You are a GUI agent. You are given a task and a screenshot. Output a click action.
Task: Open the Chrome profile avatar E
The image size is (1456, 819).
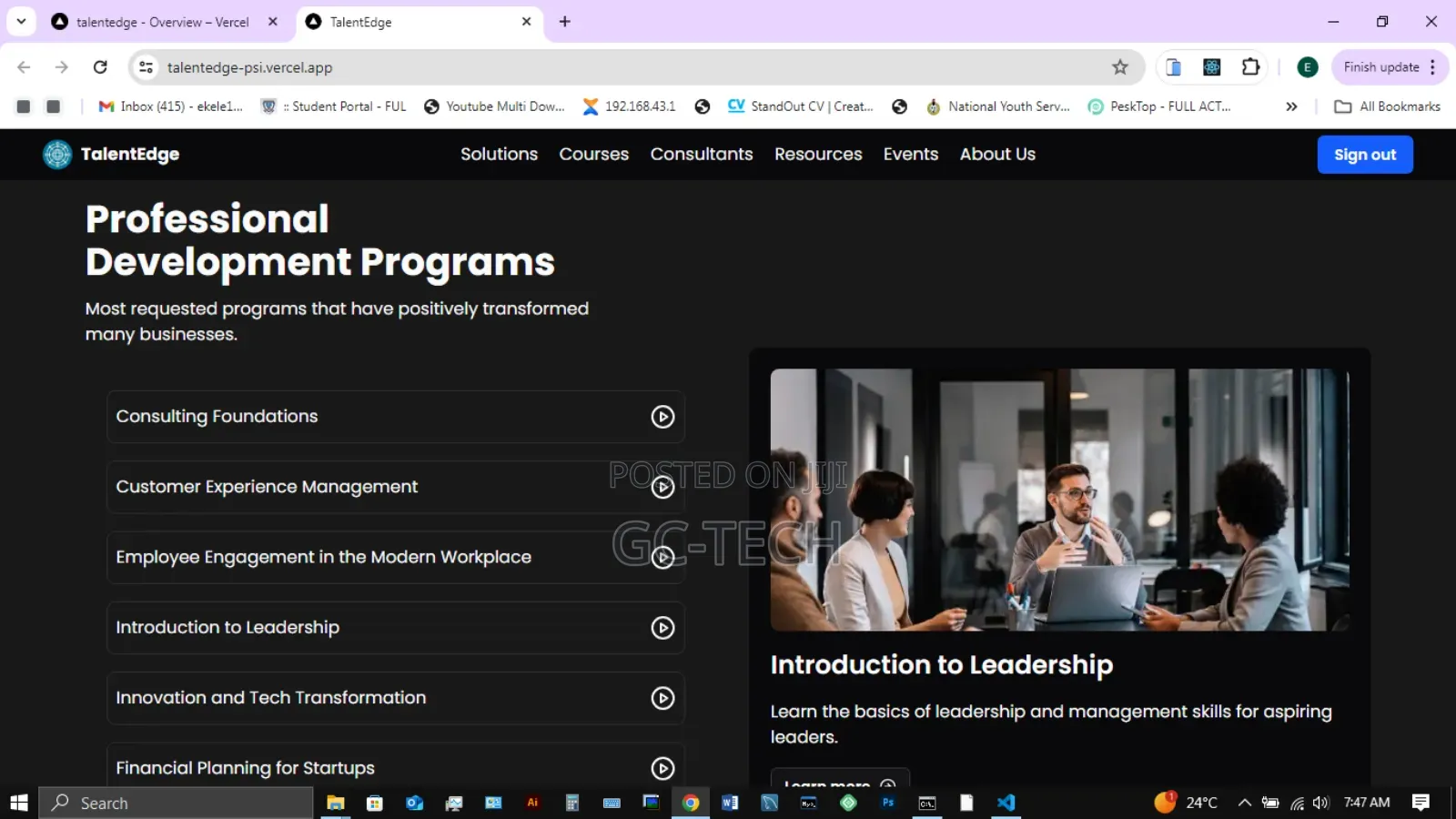1308,67
